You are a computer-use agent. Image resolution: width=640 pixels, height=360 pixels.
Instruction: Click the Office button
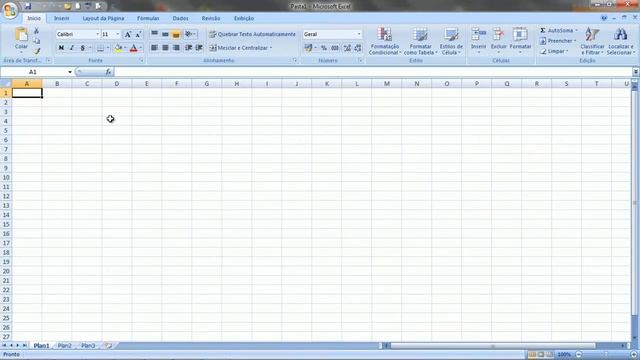tap(10, 9)
